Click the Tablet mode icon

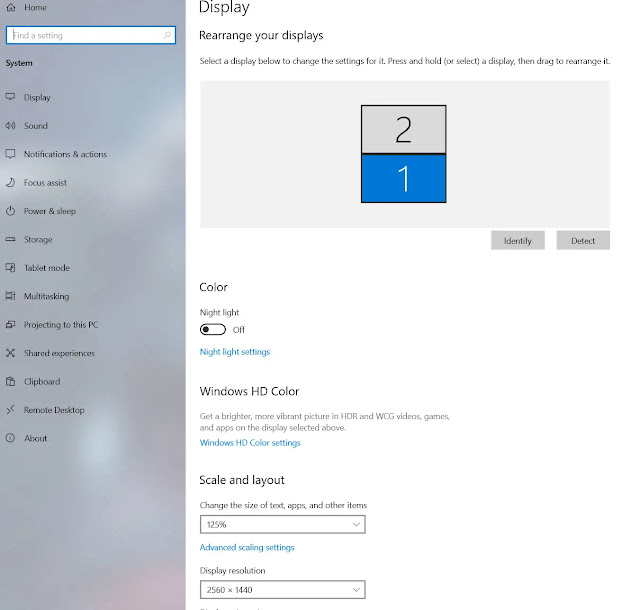(x=11, y=268)
